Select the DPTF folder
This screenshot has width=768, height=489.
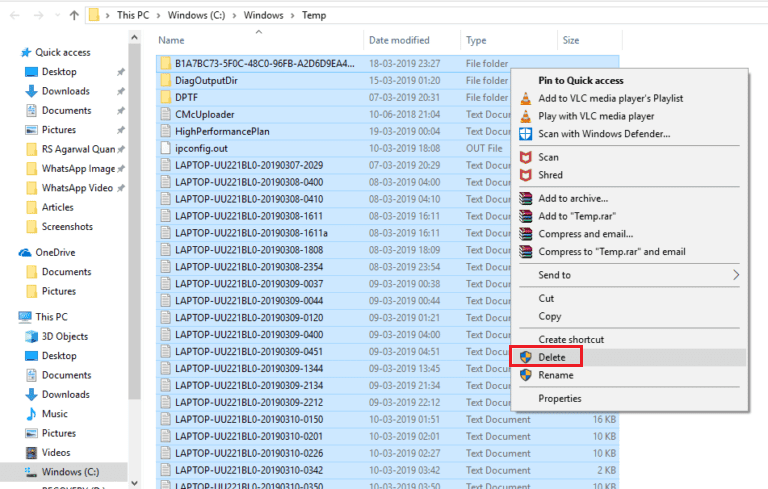tap(187, 98)
